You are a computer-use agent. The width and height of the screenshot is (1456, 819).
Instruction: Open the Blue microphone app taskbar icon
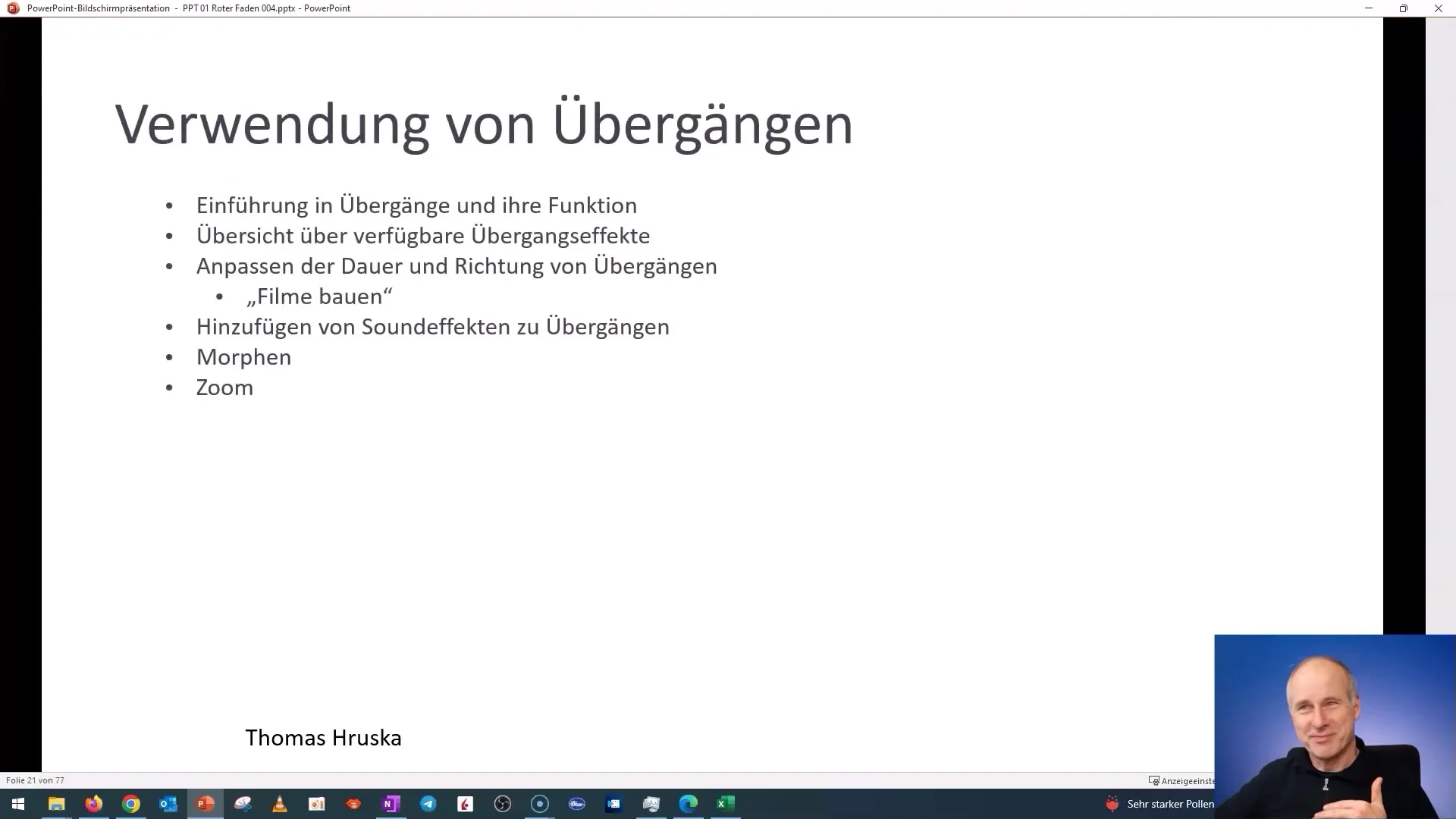click(x=576, y=804)
